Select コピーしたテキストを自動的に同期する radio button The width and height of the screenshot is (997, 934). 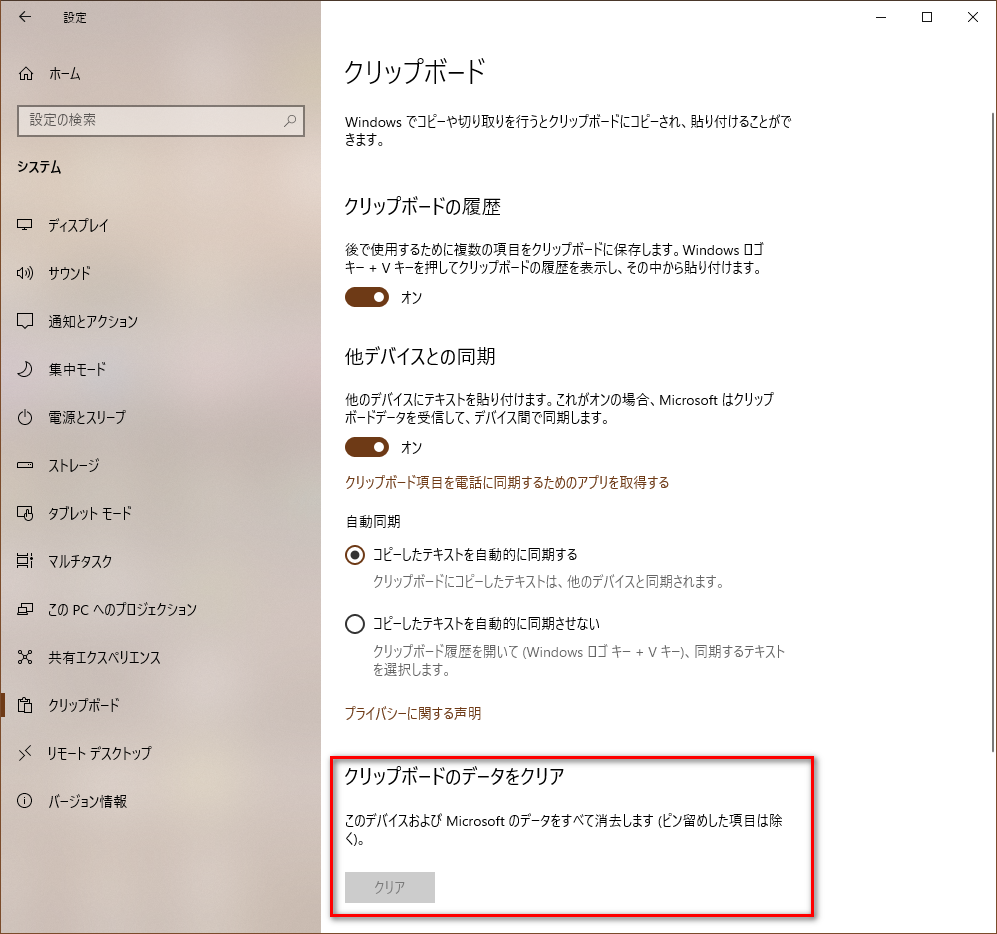354,554
